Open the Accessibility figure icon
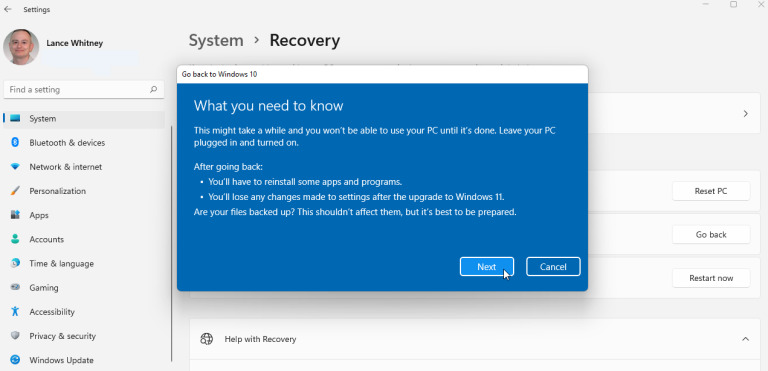Image resolution: width=768 pixels, height=371 pixels. coord(15,312)
